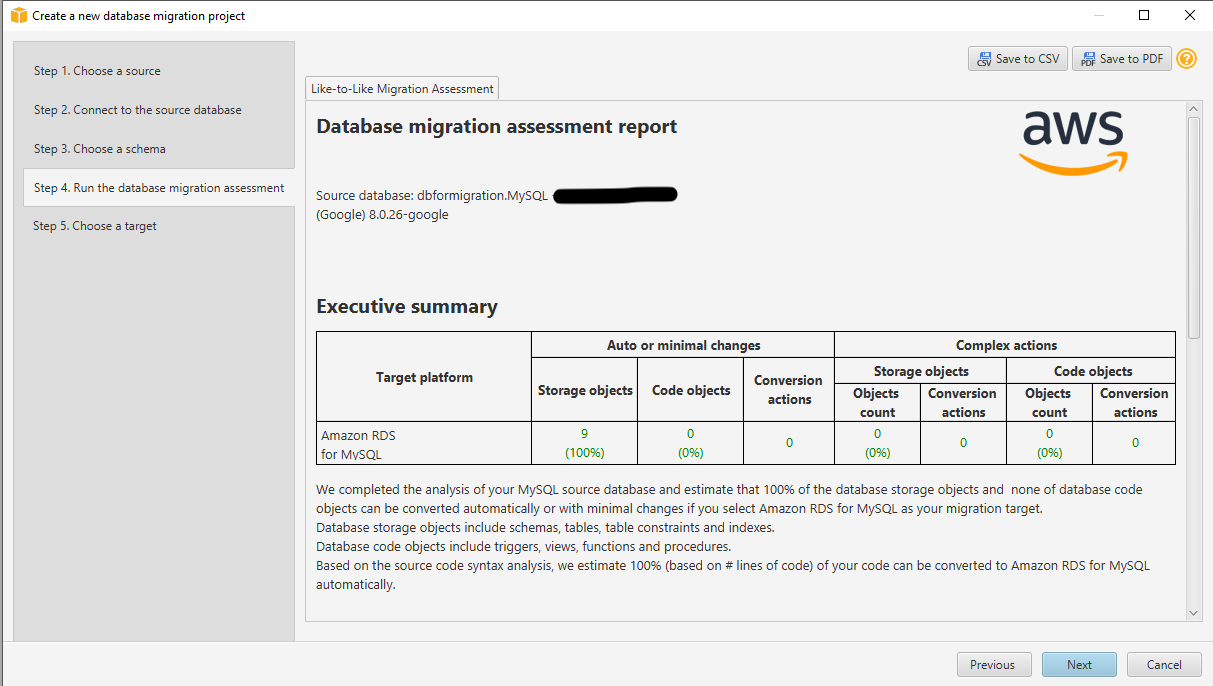Click the report vertical scrollbar thumb
1213x686 pixels.
tap(1193, 228)
